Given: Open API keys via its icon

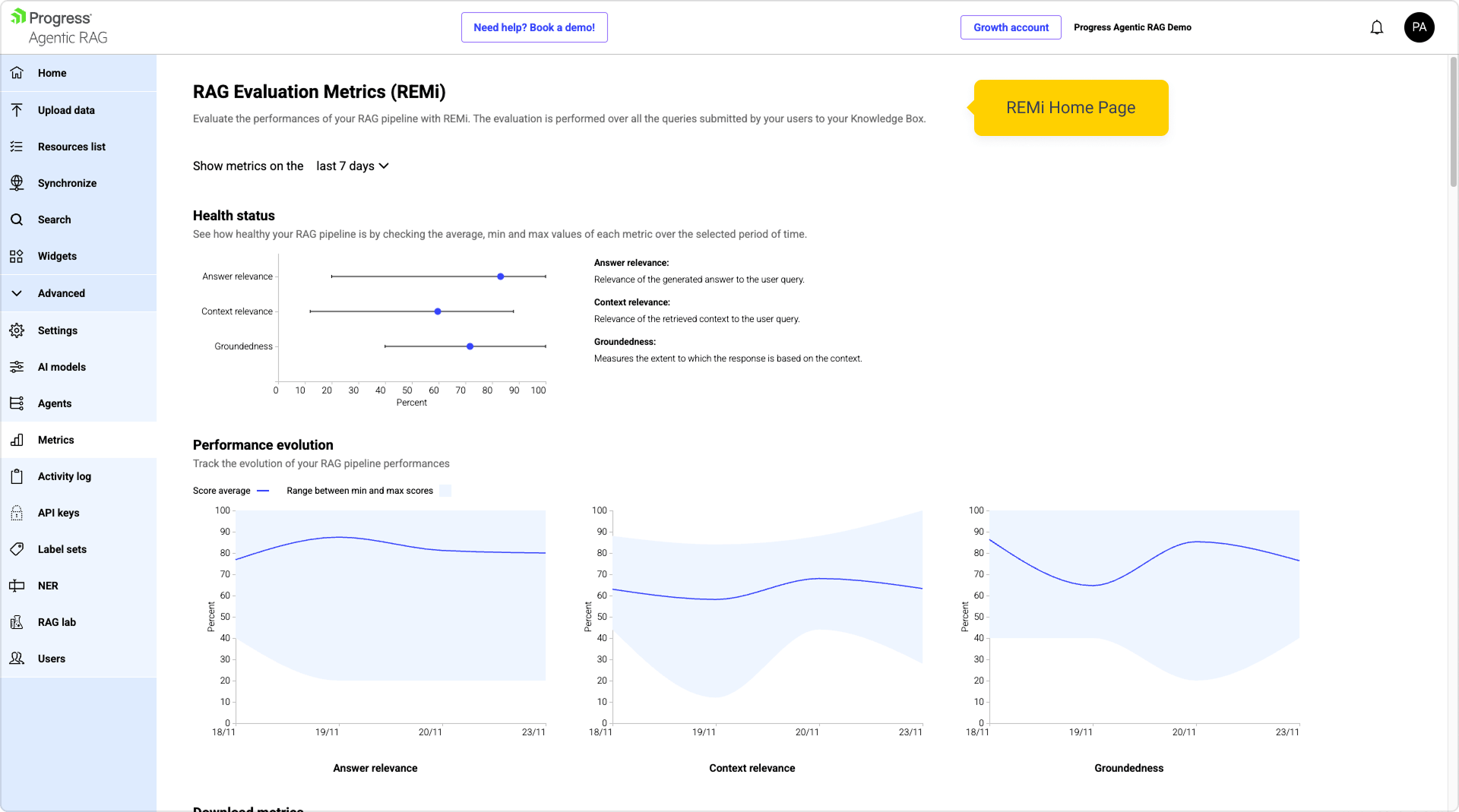Looking at the screenshot, I should 17,513.
